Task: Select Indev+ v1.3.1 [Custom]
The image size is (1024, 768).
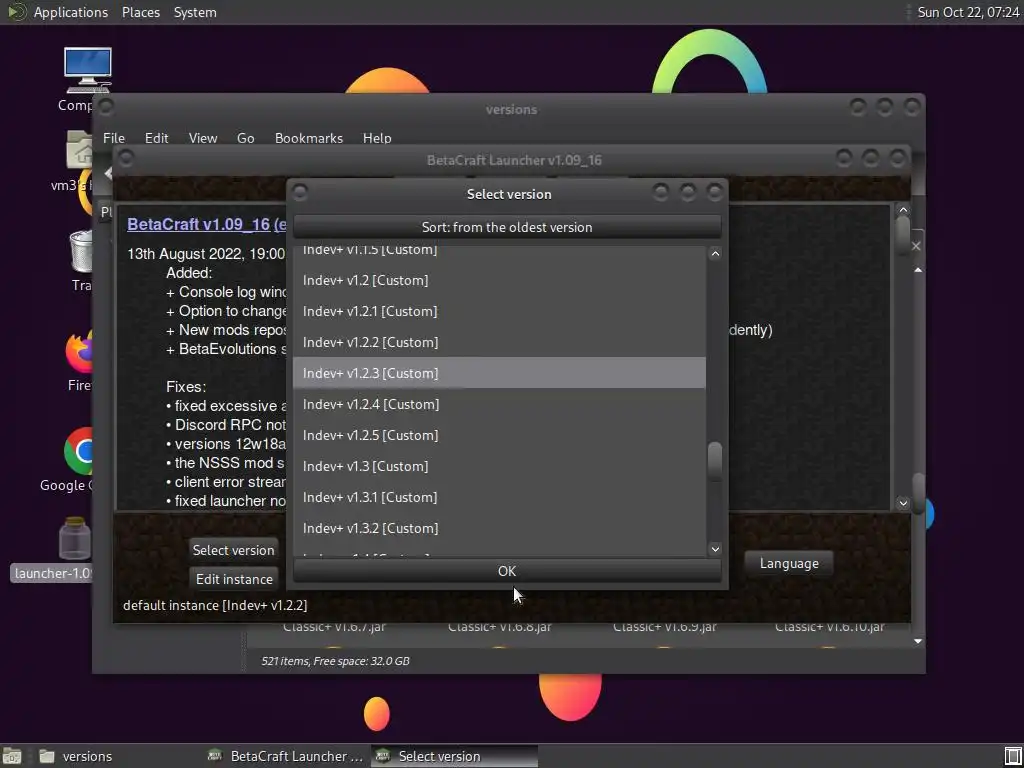Action: [499, 497]
